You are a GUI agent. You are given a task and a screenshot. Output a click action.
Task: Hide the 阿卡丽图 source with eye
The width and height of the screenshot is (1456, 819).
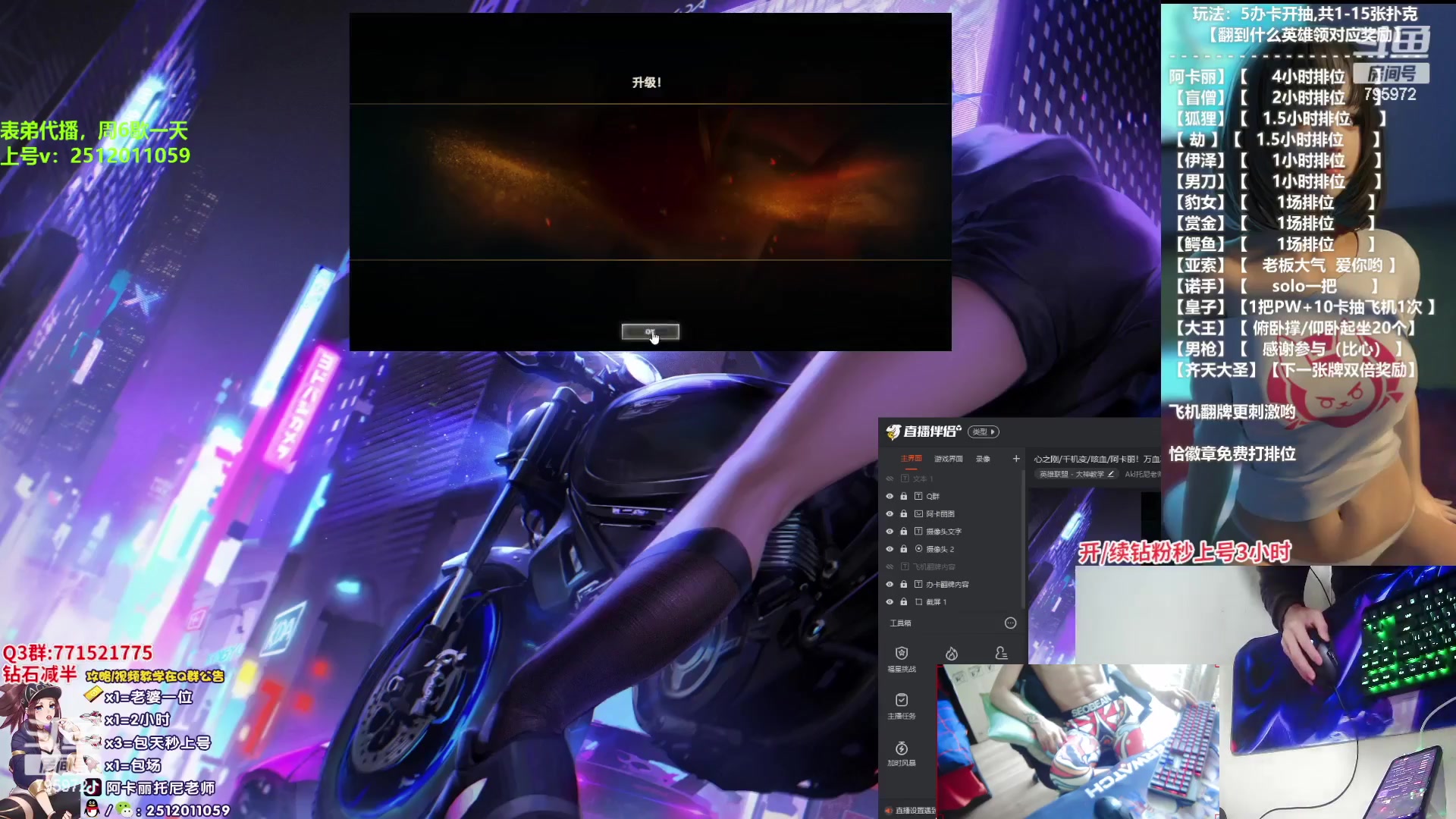[x=890, y=514]
